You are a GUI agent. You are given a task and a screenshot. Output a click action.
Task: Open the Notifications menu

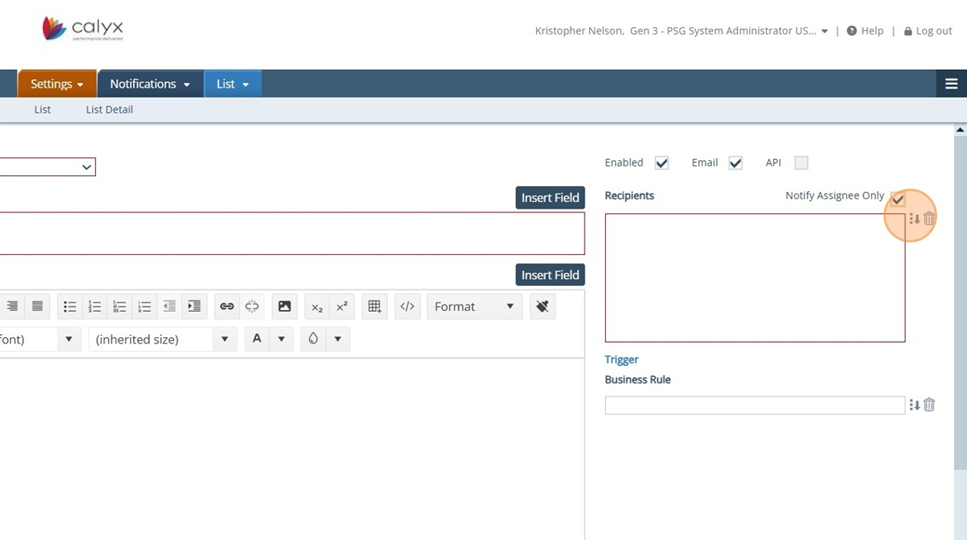150,84
